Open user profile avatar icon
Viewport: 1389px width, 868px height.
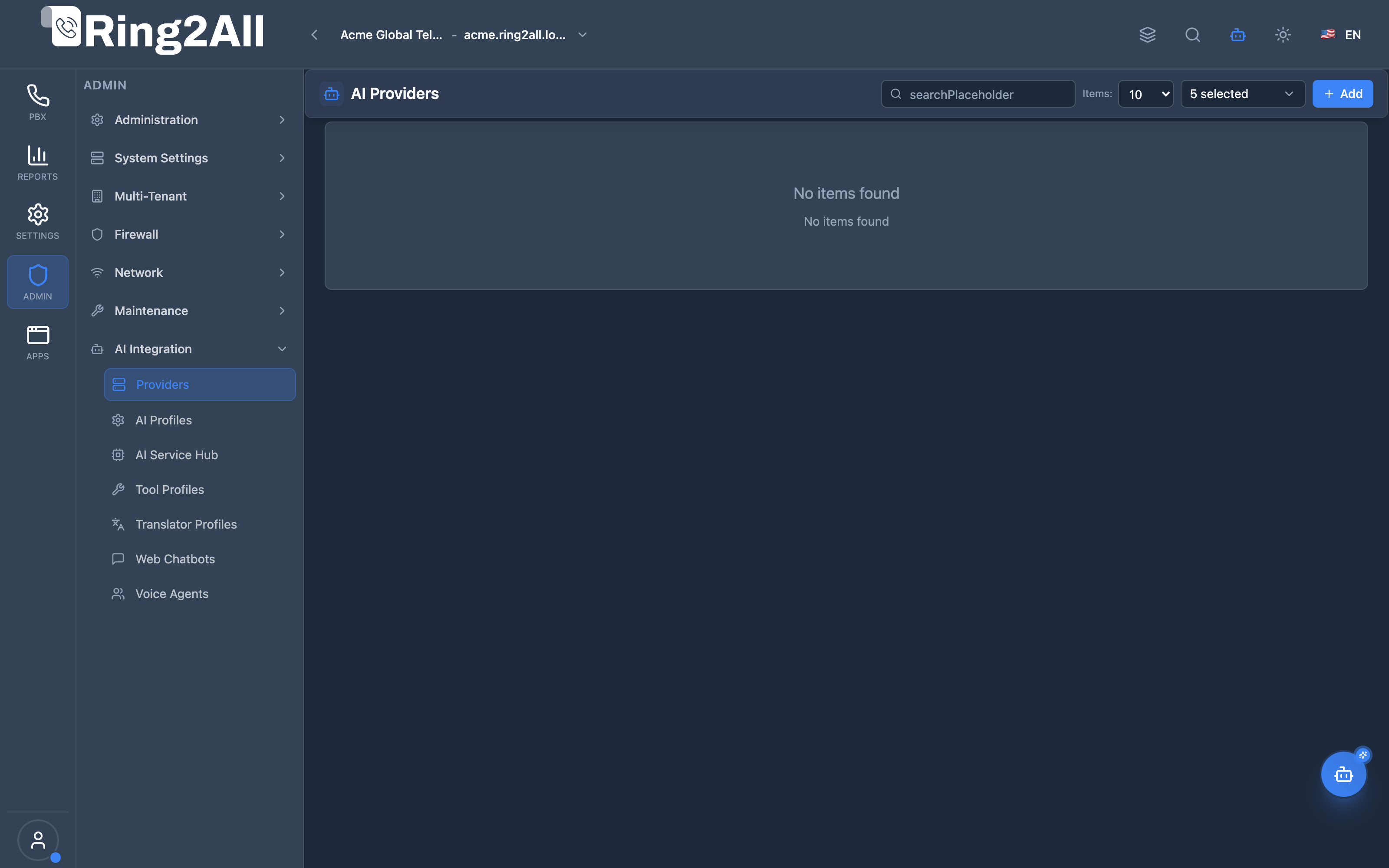tap(38, 840)
